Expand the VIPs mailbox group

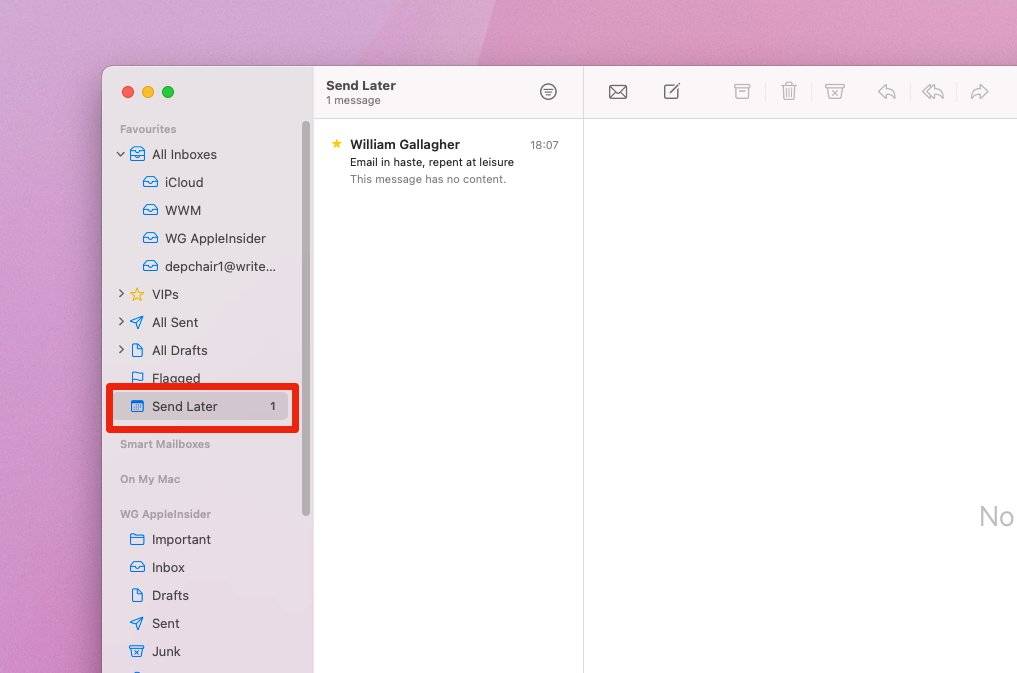click(121, 294)
